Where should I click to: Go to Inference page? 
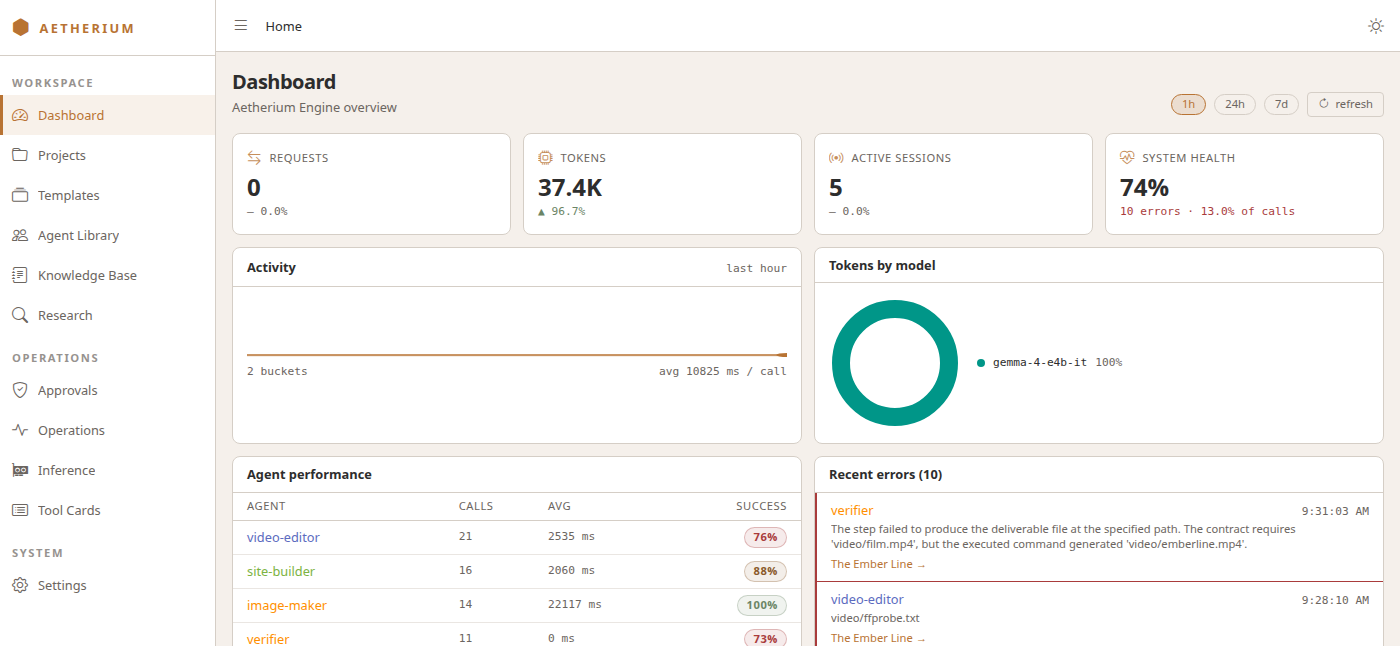click(x=108, y=470)
